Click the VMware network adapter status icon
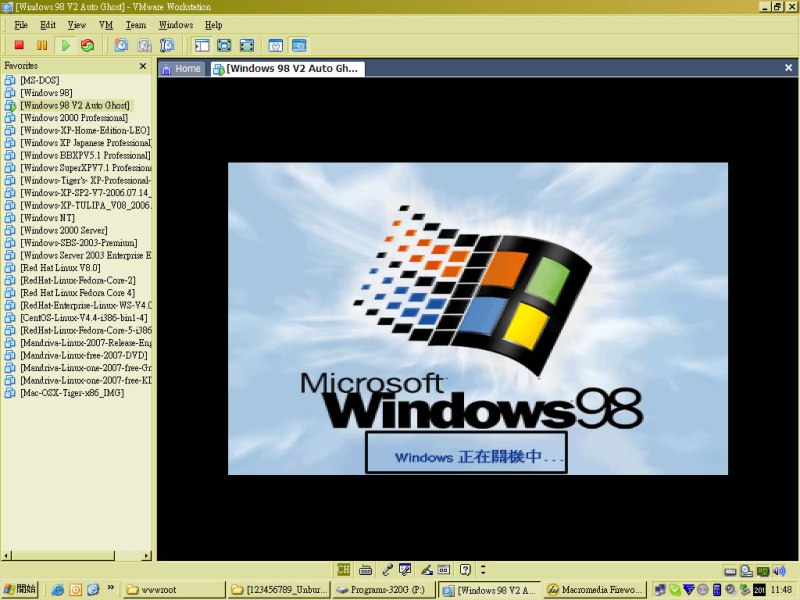Screen dimensions: 800x600 tap(763, 571)
